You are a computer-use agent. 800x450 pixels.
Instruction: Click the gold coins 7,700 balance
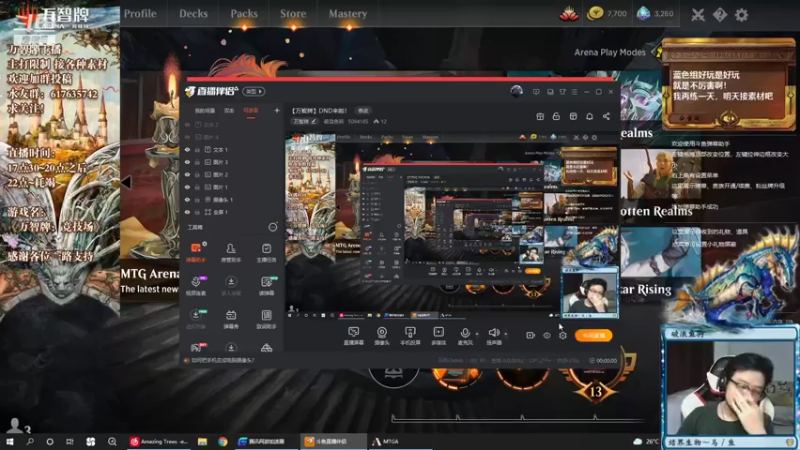point(607,14)
